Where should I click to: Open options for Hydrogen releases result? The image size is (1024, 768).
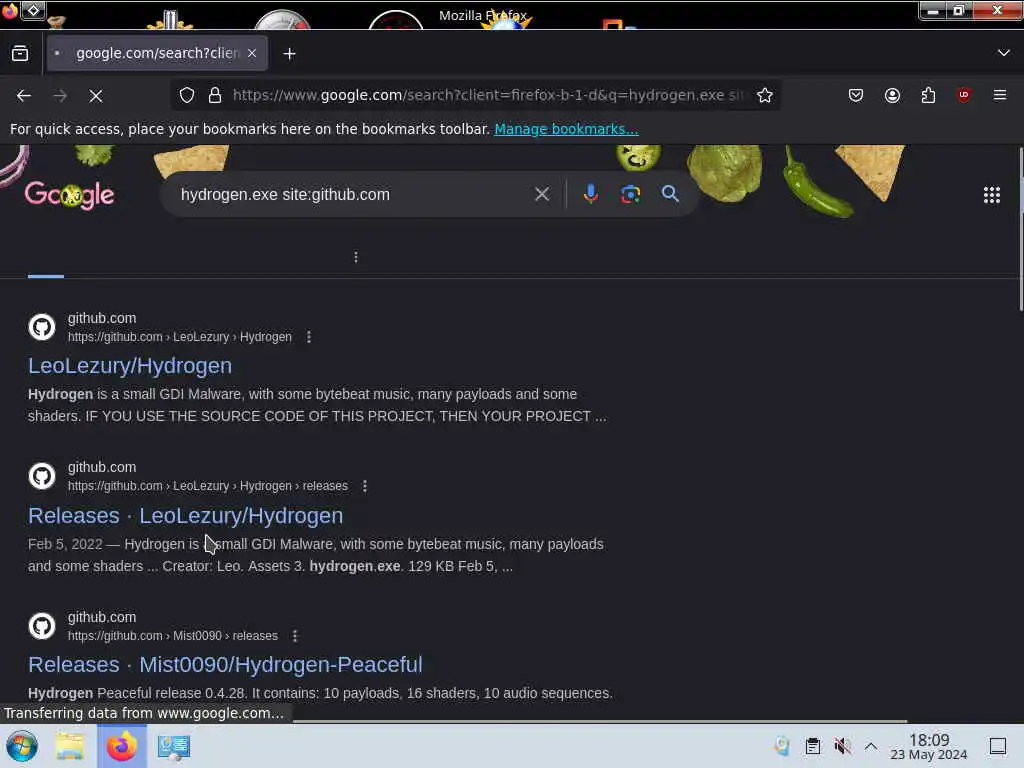[x=365, y=486]
